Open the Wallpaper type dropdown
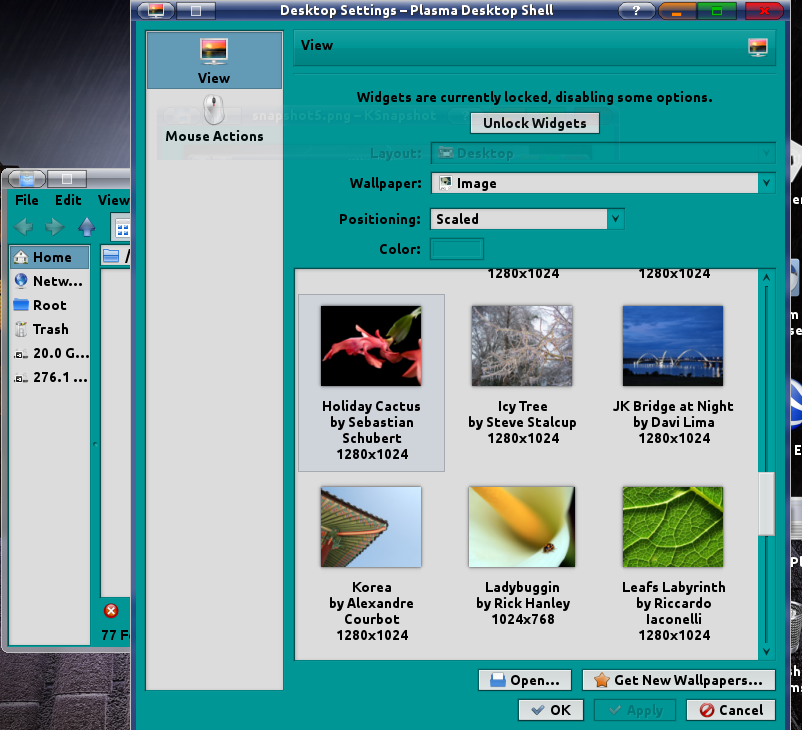This screenshot has height=730, width=802. pyautogui.click(x=603, y=183)
